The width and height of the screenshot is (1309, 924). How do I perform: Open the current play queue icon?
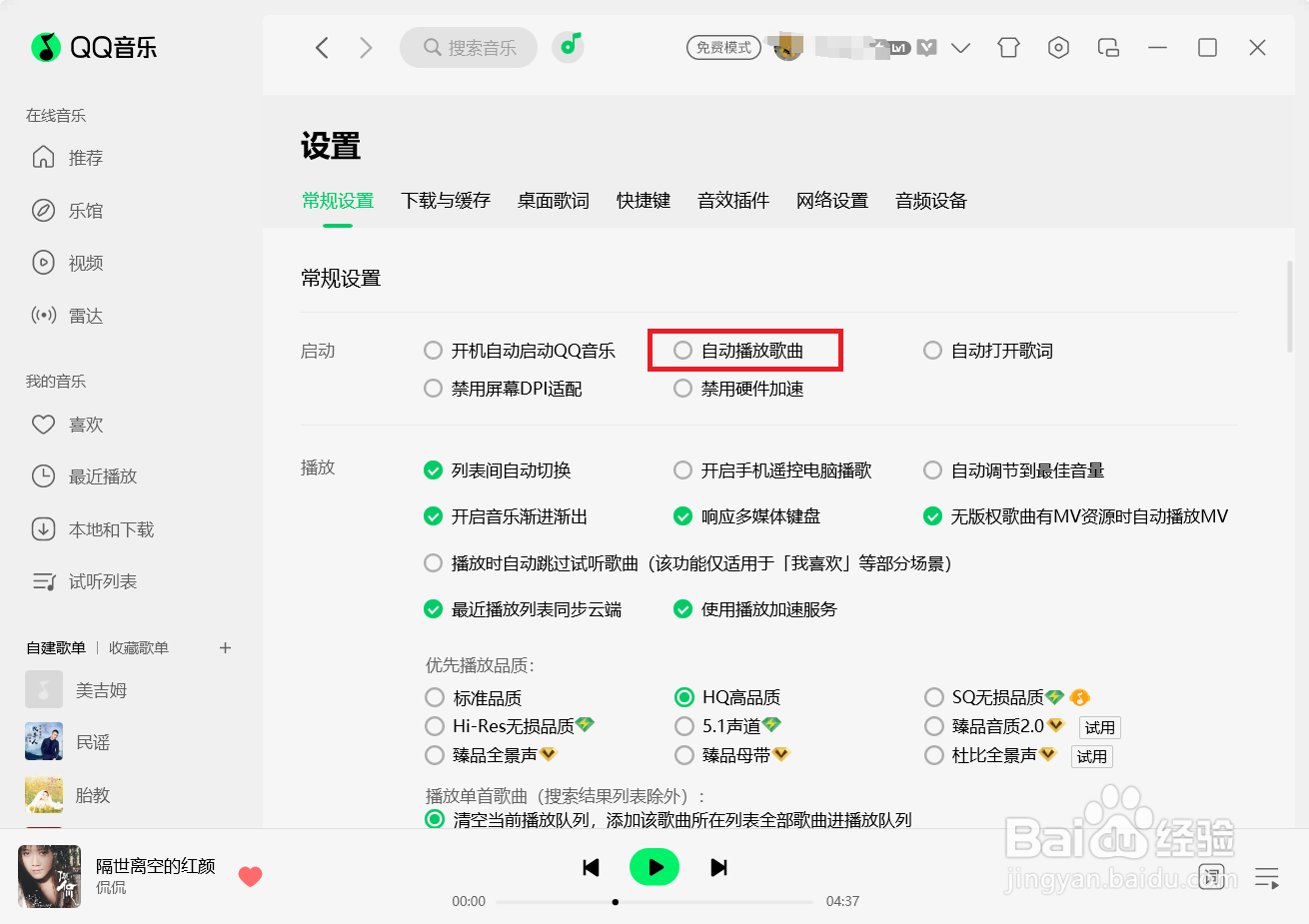coord(1266,876)
